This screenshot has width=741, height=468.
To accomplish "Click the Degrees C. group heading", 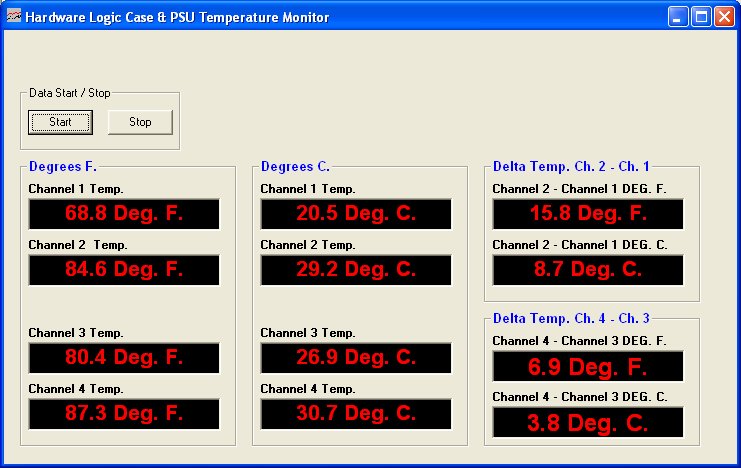I will tap(295, 166).
